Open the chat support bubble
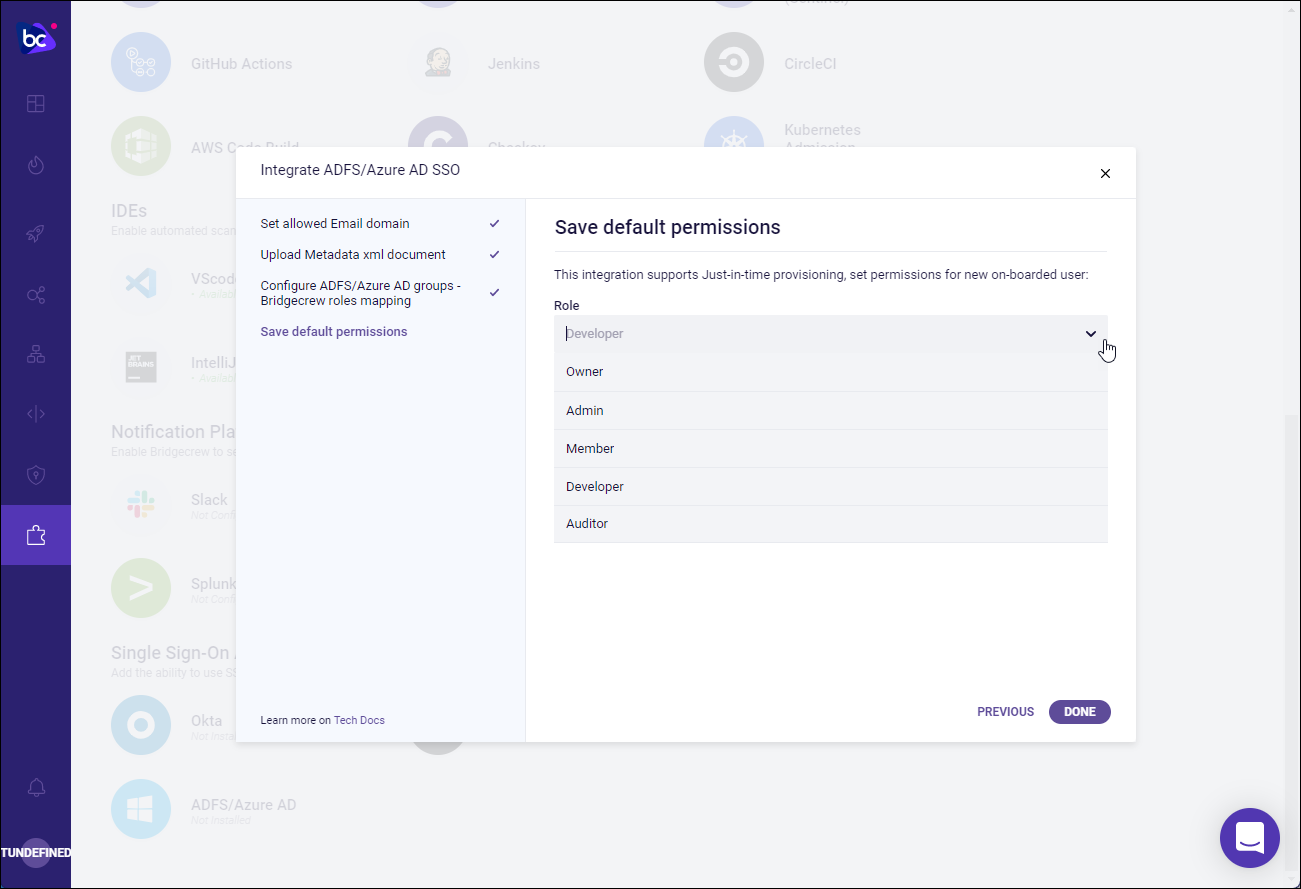The height and width of the screenshot is (889, 1301). point(1250,838)
